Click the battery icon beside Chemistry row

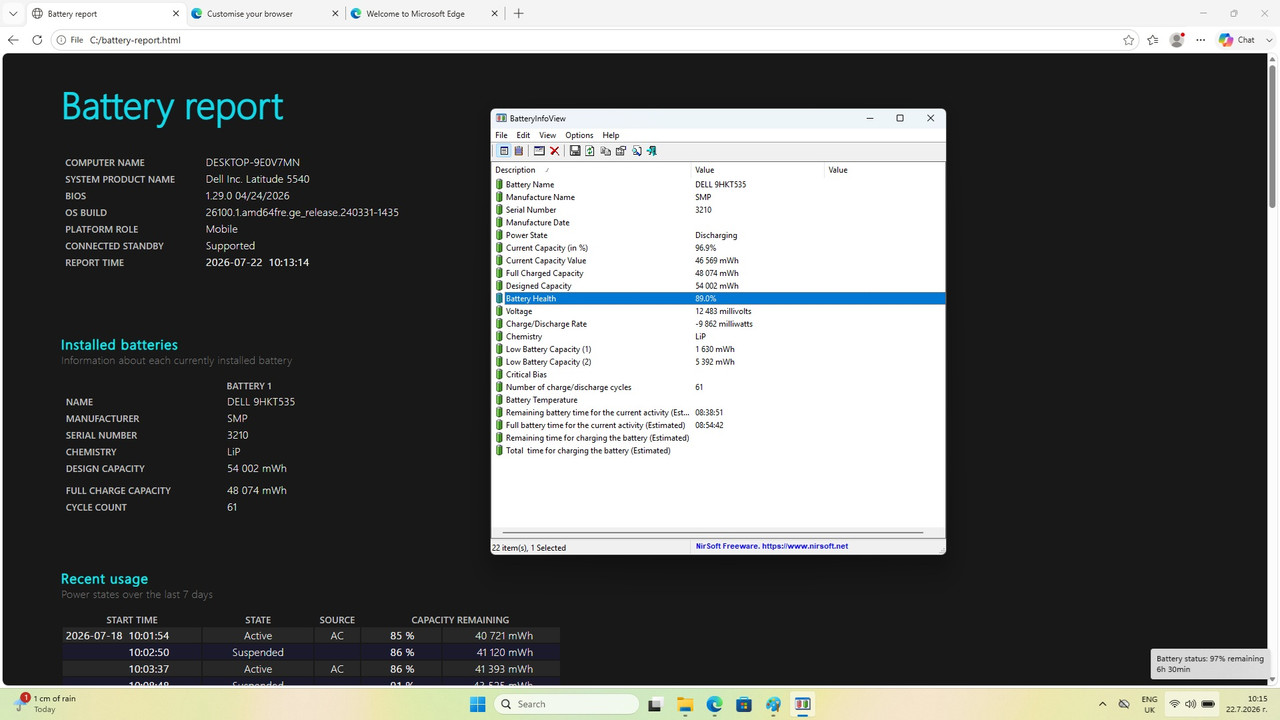coord(500,337)
